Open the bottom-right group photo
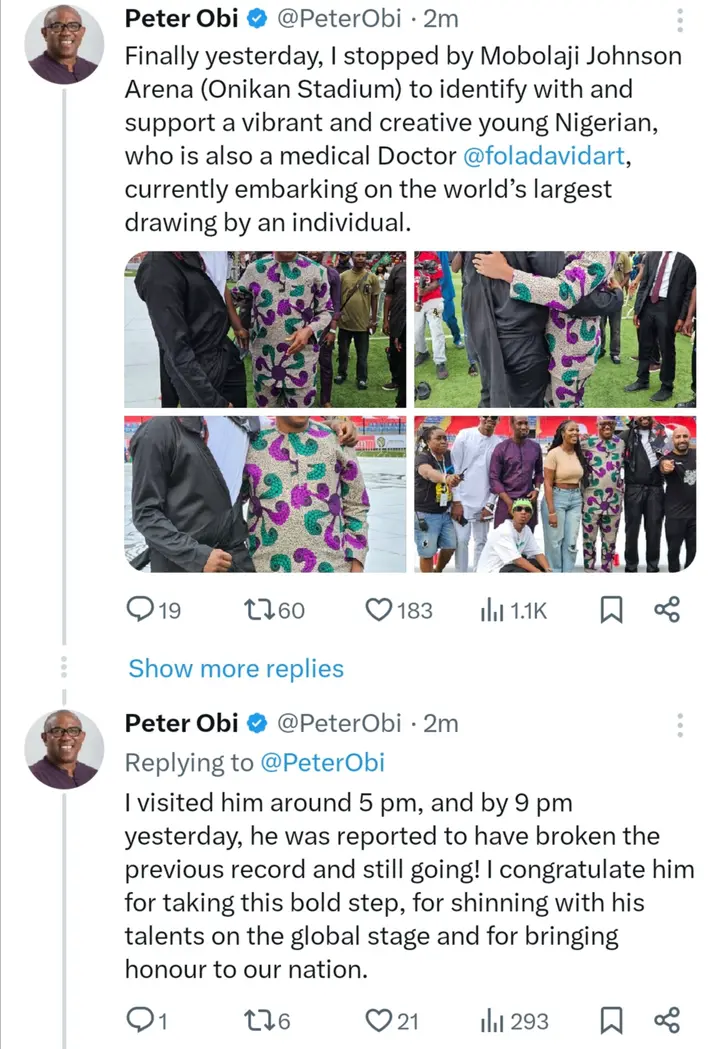The height and width of the screenshot is (1049, 720). tap(555, 494)
